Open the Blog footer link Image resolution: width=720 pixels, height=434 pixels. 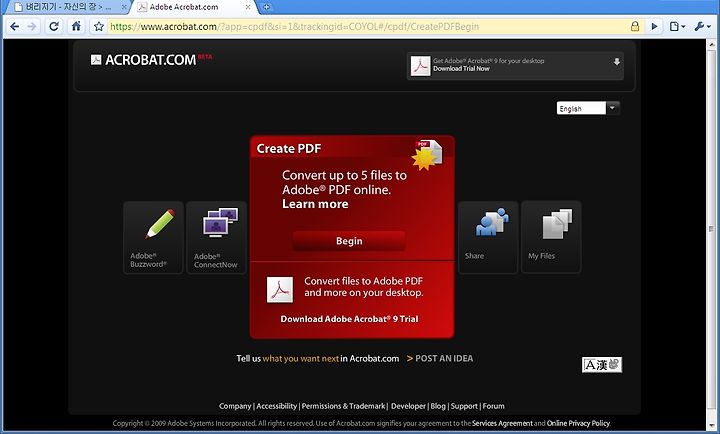438,406
